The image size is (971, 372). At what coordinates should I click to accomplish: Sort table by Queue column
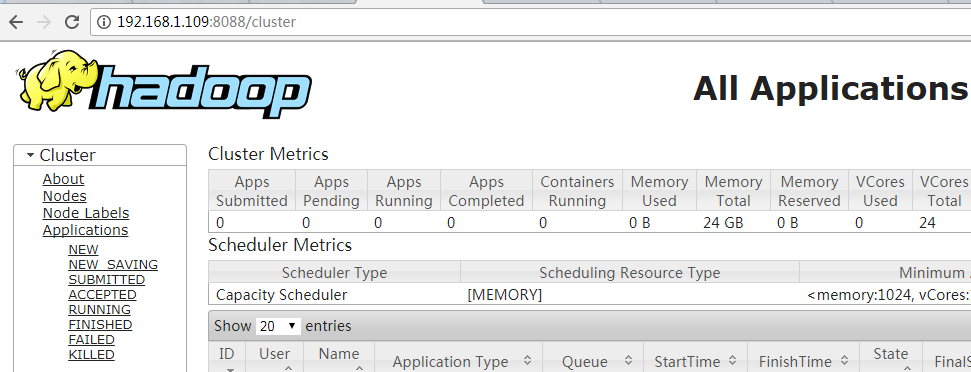click(593, 357)
